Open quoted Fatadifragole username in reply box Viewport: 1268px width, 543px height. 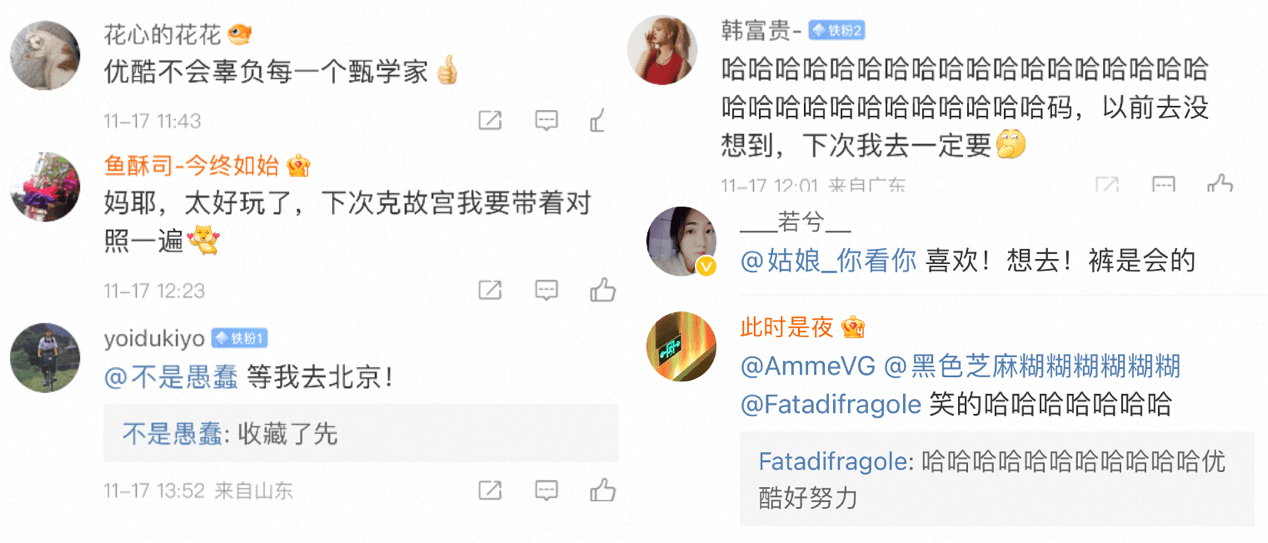tap(835, 462)
